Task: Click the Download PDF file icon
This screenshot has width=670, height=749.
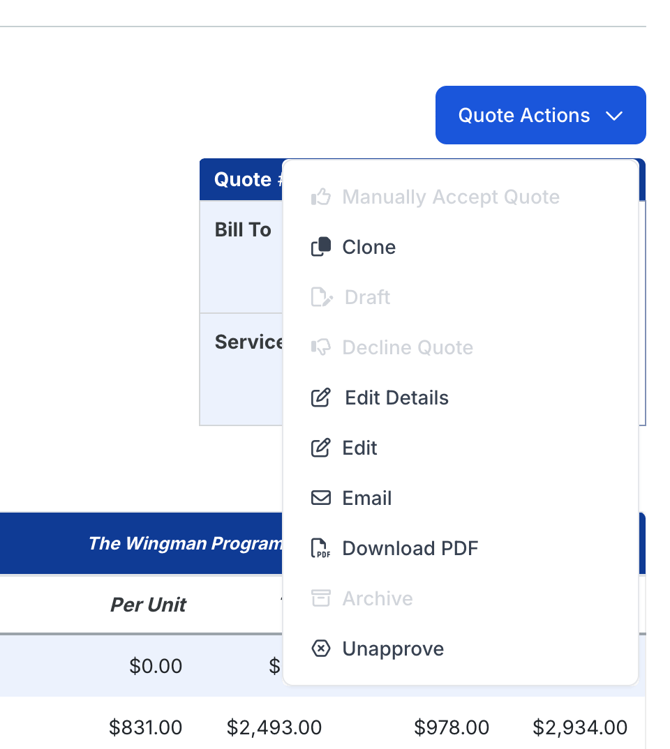Action: pos(321,548)
